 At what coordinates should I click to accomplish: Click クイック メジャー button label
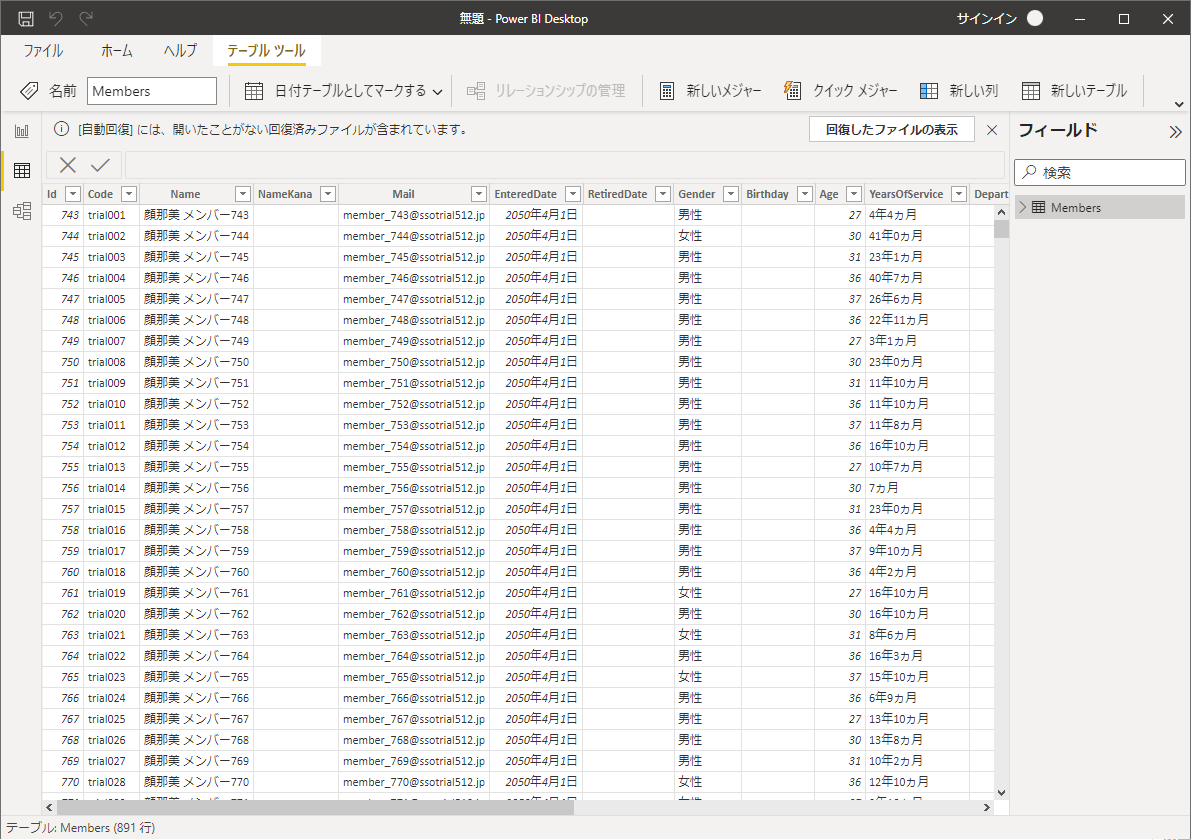(855, 91)
